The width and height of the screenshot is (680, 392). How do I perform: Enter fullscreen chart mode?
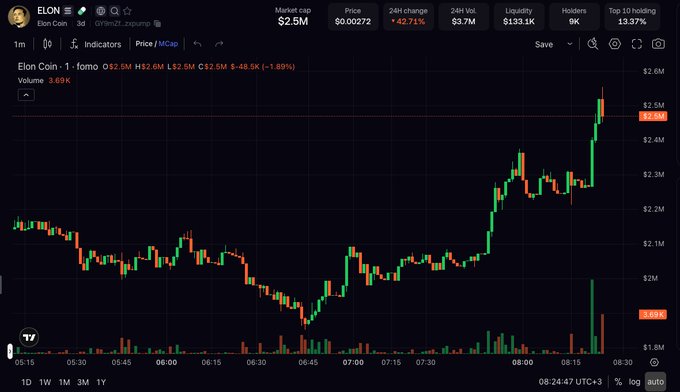click(637, 44)
